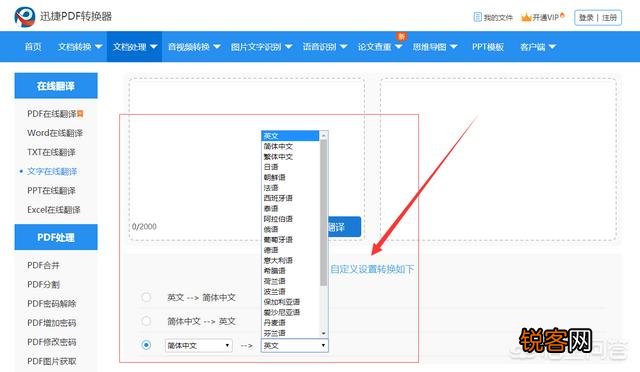The width and height of the screenshot is (640, 372).
Task: Choose 荷兰语 in the language list
Action: point(290,281)
